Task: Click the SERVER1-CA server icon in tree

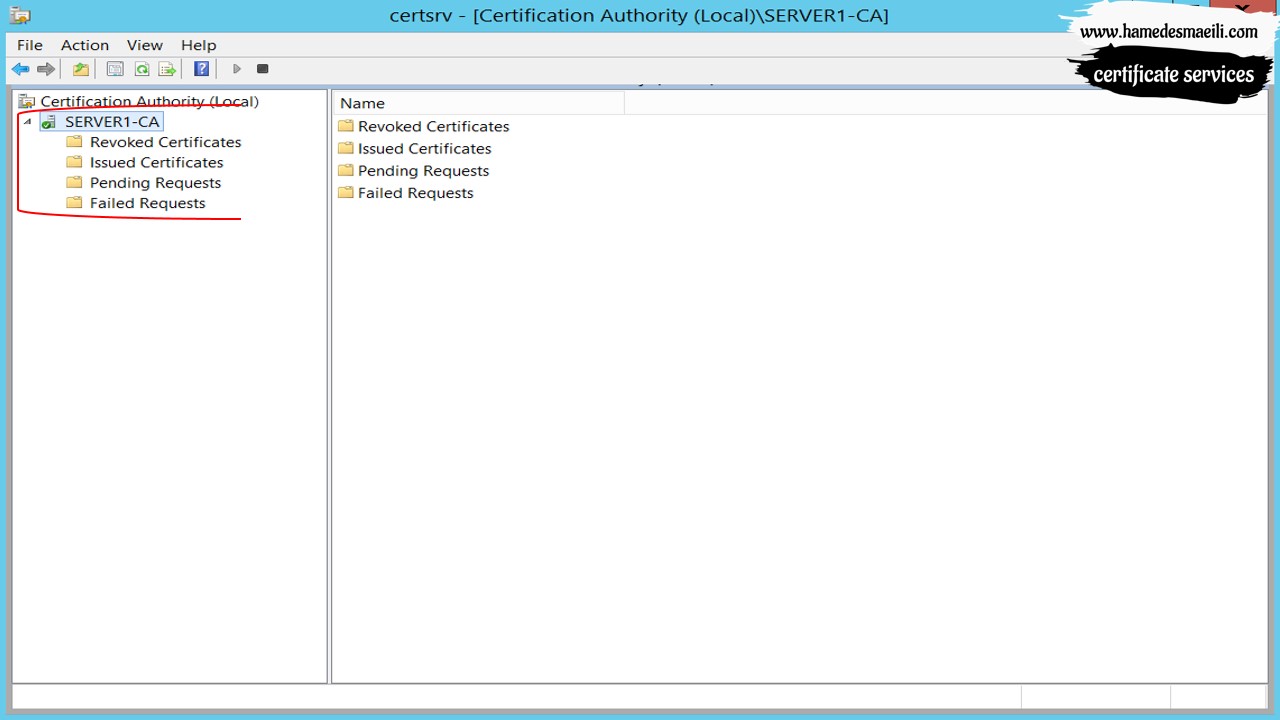Action: 49,122
